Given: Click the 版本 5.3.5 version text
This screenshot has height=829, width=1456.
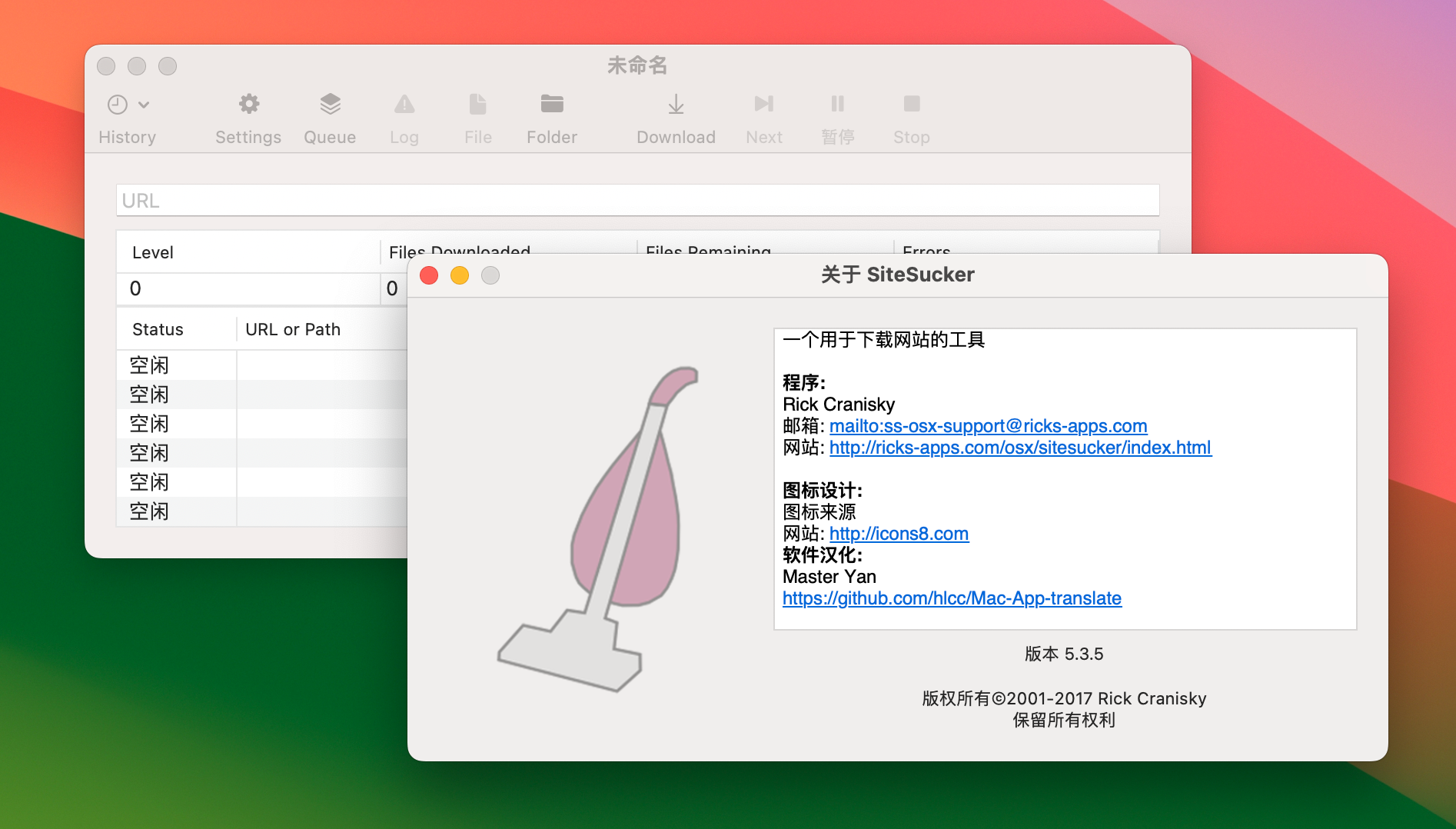Looking at the screenshot, I should coord(1064,654).
